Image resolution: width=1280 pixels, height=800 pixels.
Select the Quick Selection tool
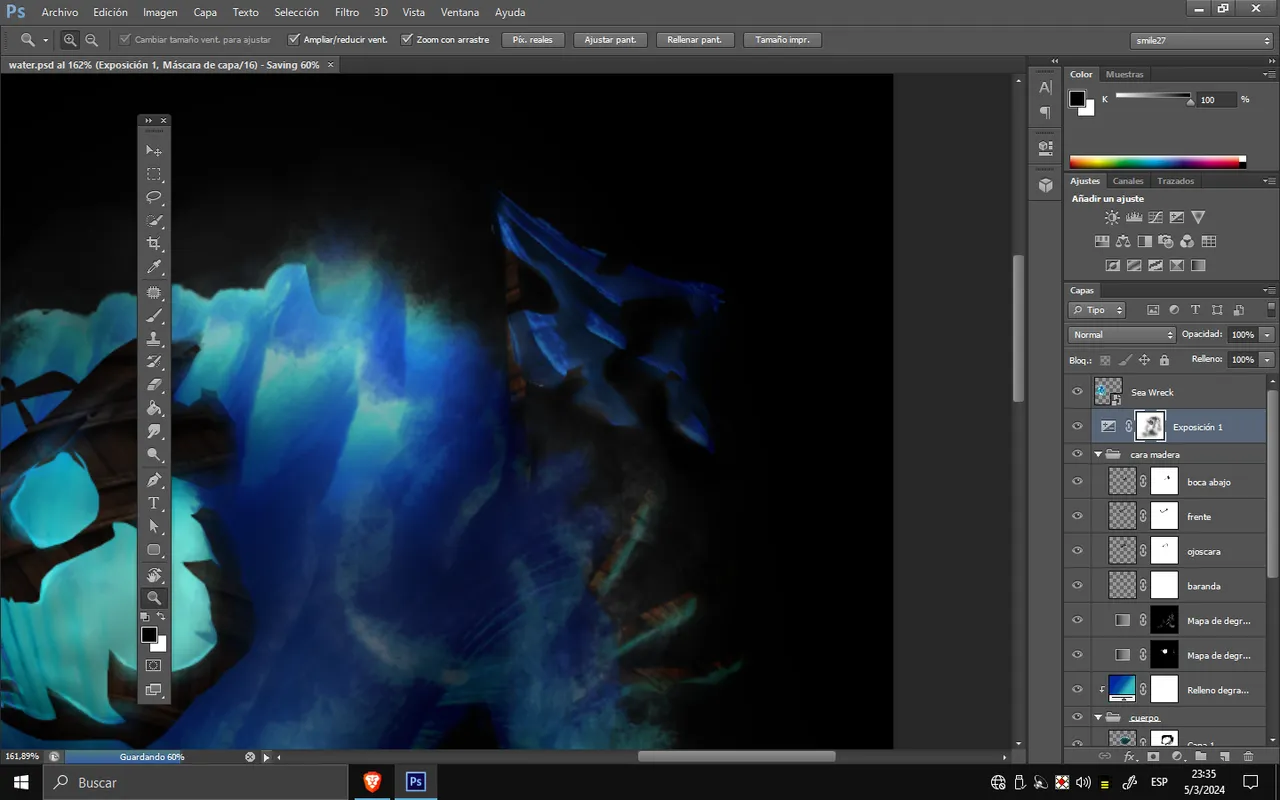point(154,220)
